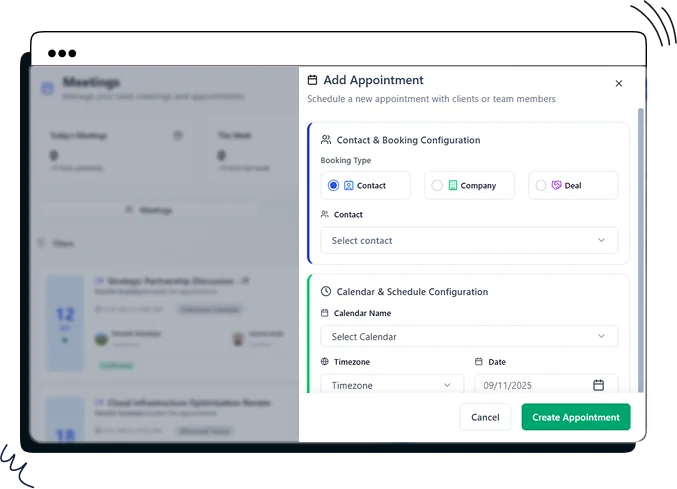The height and width of the screenshot is (489, 677).
Task: Click the handshake Deal icon
Action: 556,185
